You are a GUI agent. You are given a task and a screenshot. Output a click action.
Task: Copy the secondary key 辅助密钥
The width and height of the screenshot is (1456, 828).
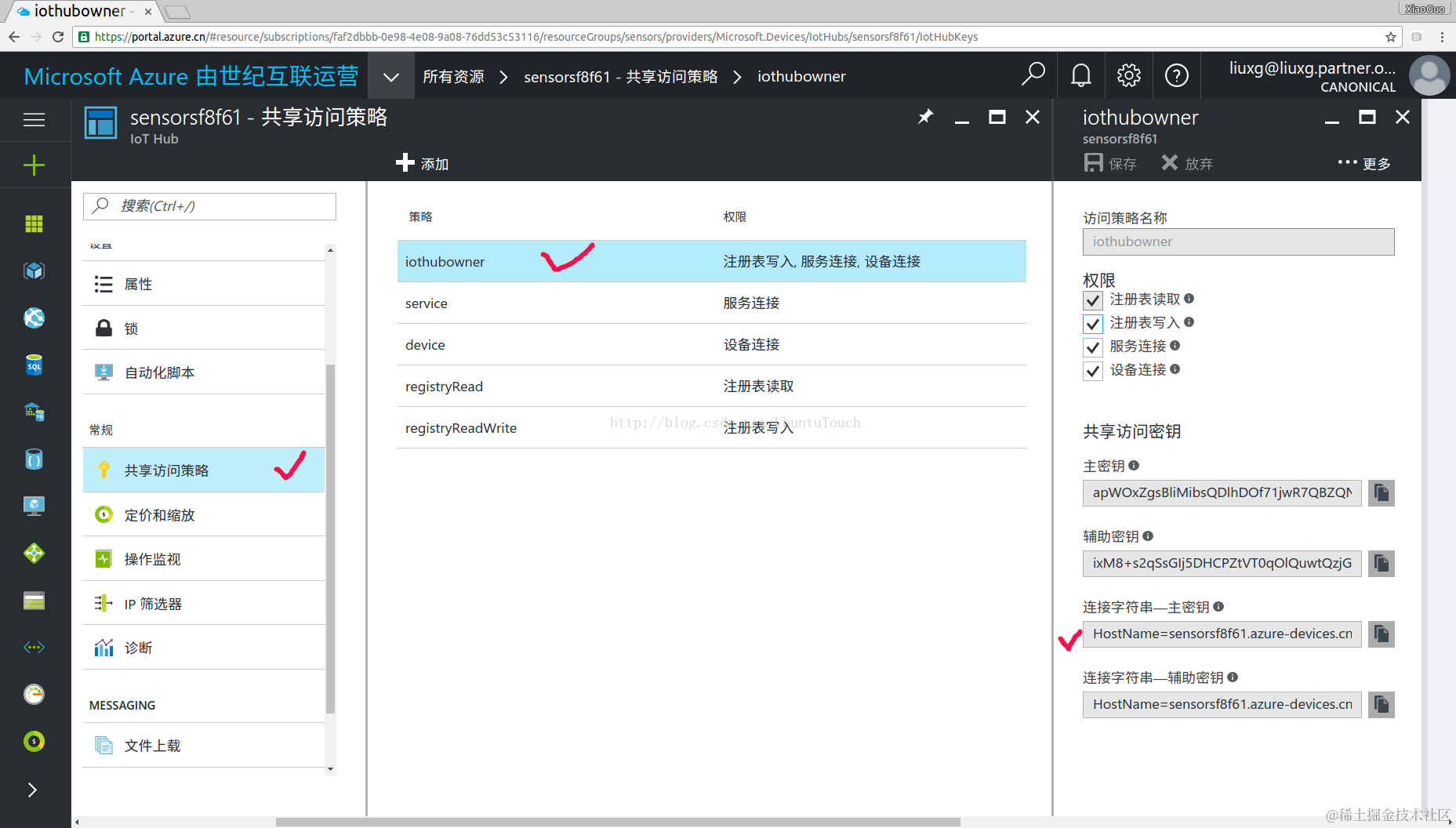1382,563
